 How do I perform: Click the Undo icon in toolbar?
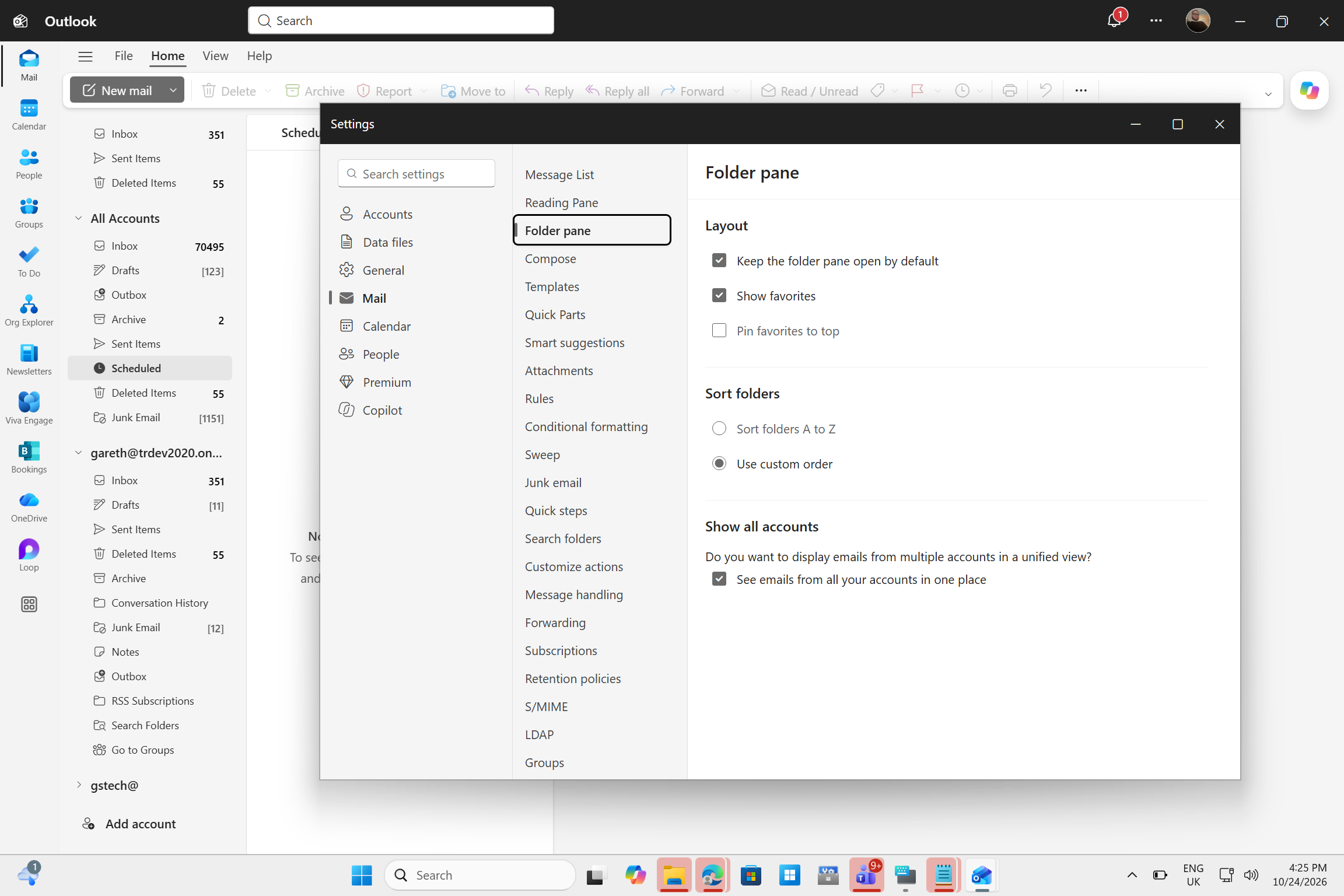pyautogui.click(x=1045, y=90)
